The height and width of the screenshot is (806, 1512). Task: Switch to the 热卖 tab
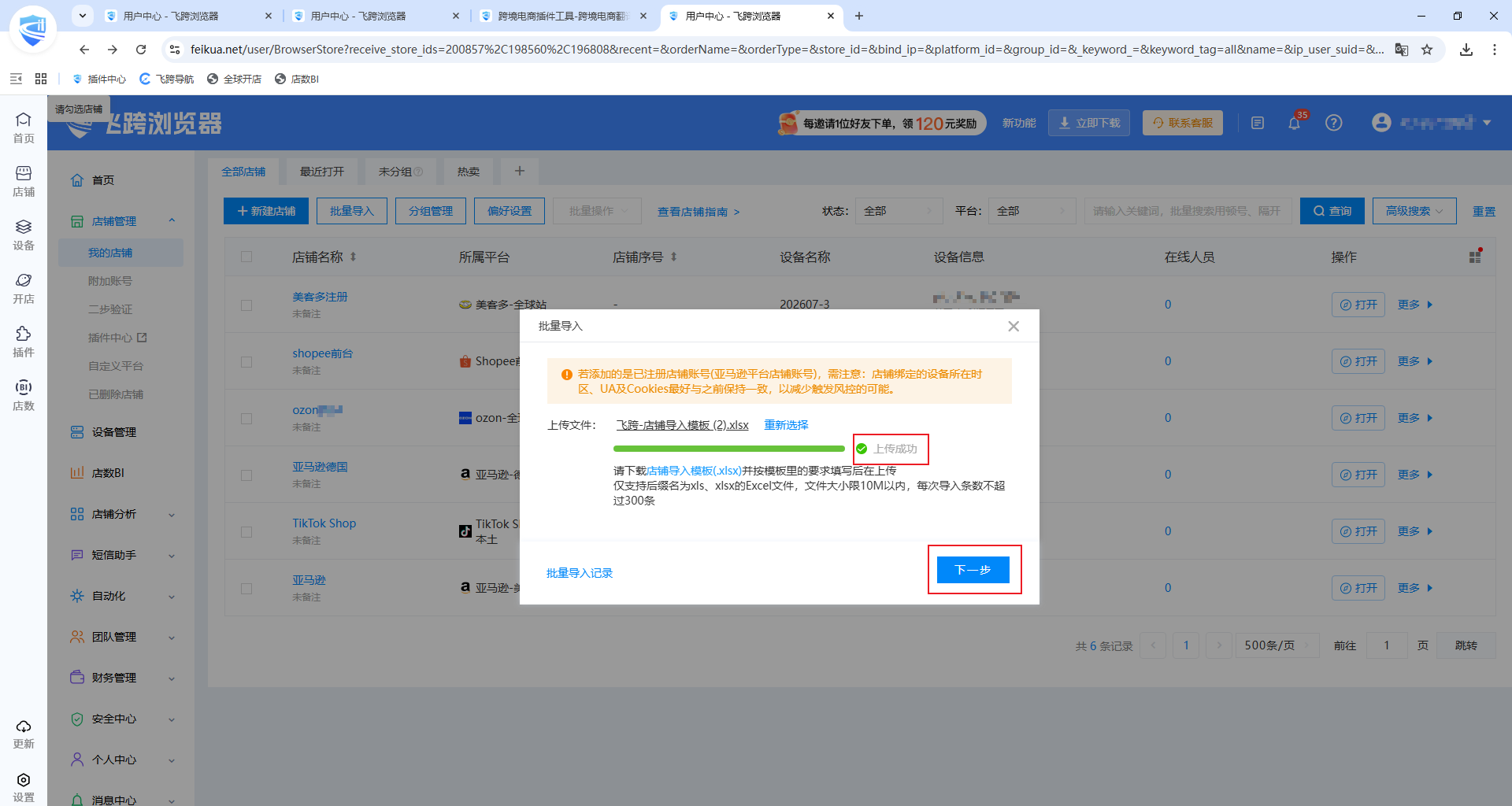point(469,172)
